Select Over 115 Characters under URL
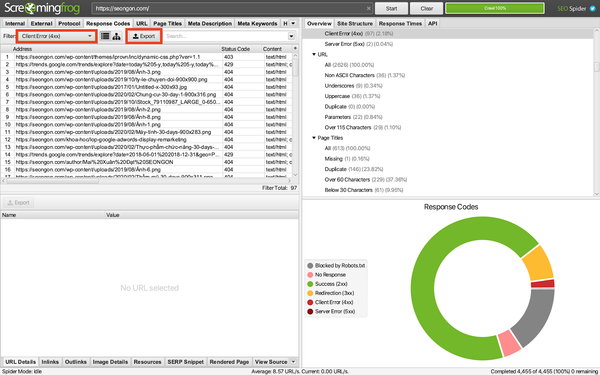The width and height of the screenshot is (600, 375). 363,127
